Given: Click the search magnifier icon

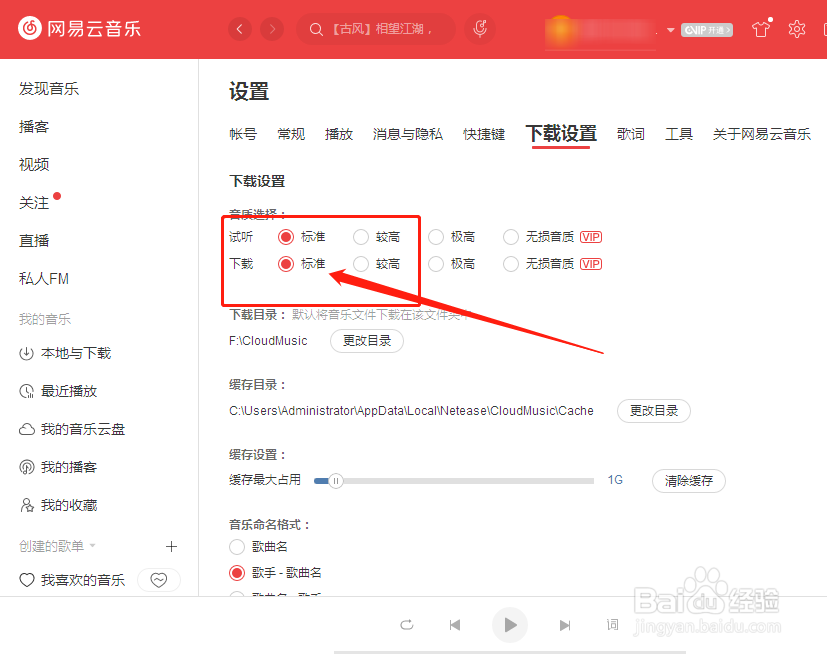Looking at the screenshot, I should [316, 30].
